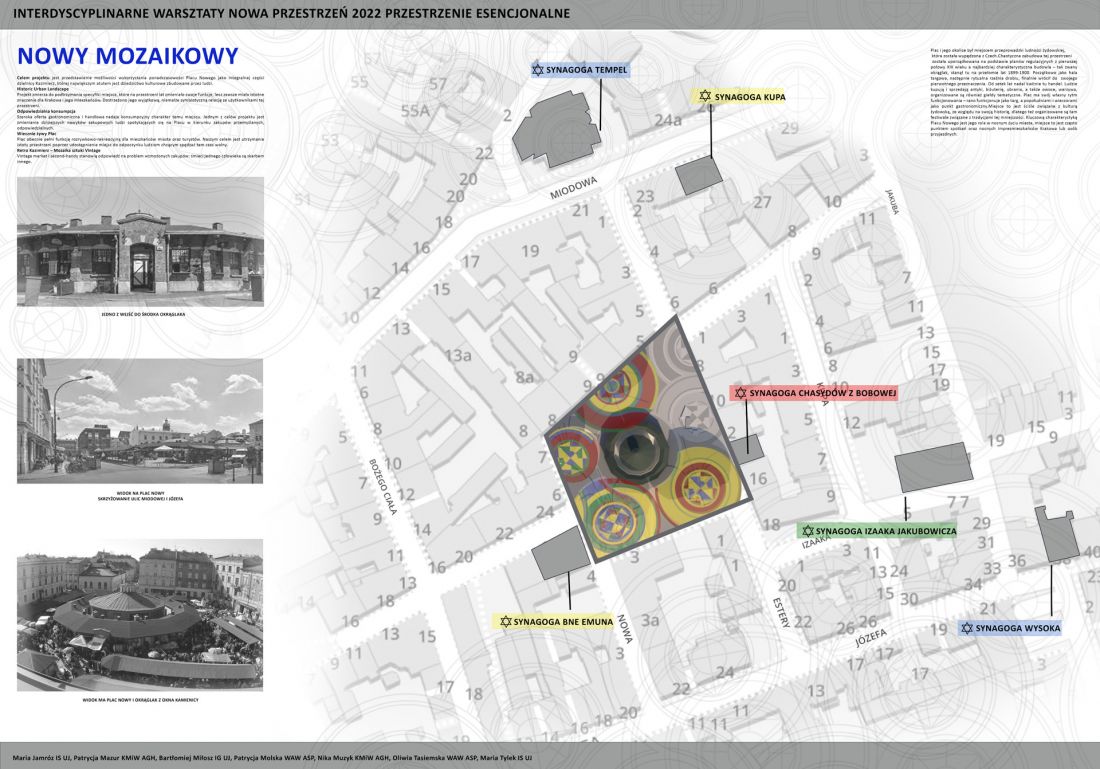Select caption WIDOK NA PLAC NOWY I OKRĄGLAK

pos(140,700)
